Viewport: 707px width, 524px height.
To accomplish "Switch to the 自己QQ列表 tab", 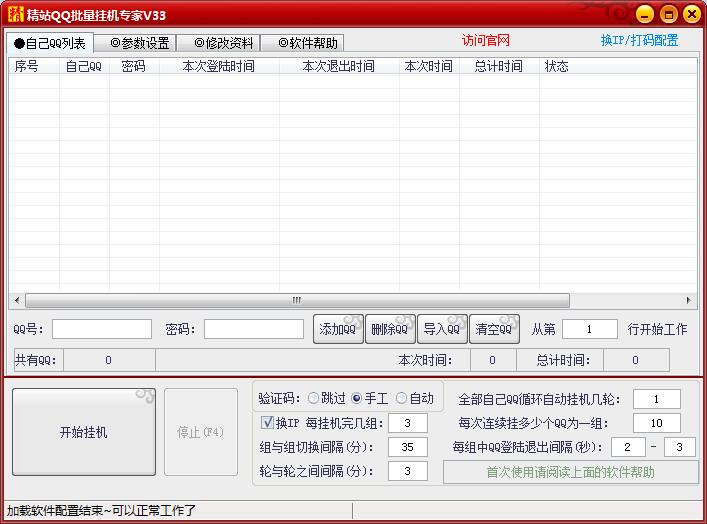I will point(50,43).
